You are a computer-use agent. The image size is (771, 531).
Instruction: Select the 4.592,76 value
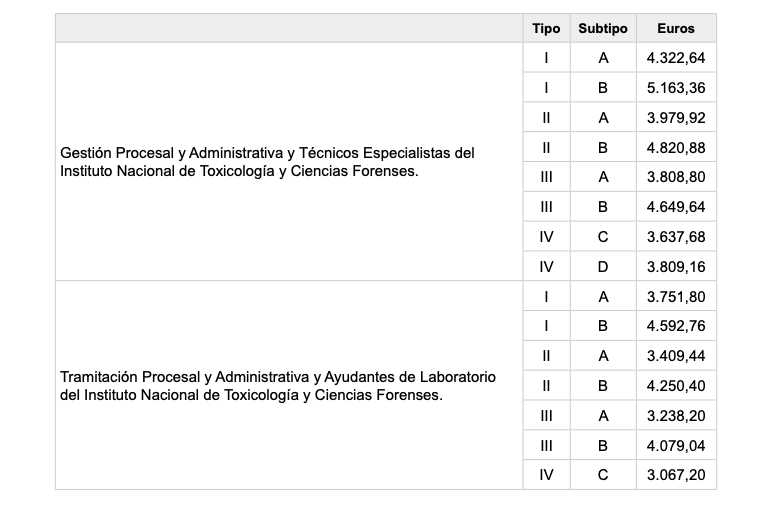[676, 326]
